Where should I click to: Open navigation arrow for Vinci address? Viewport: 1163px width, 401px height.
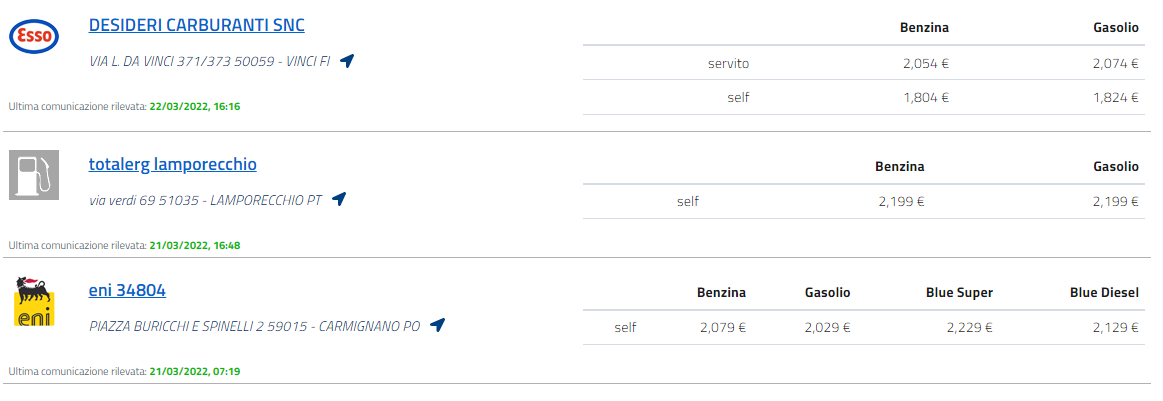[x=347, y=61]
